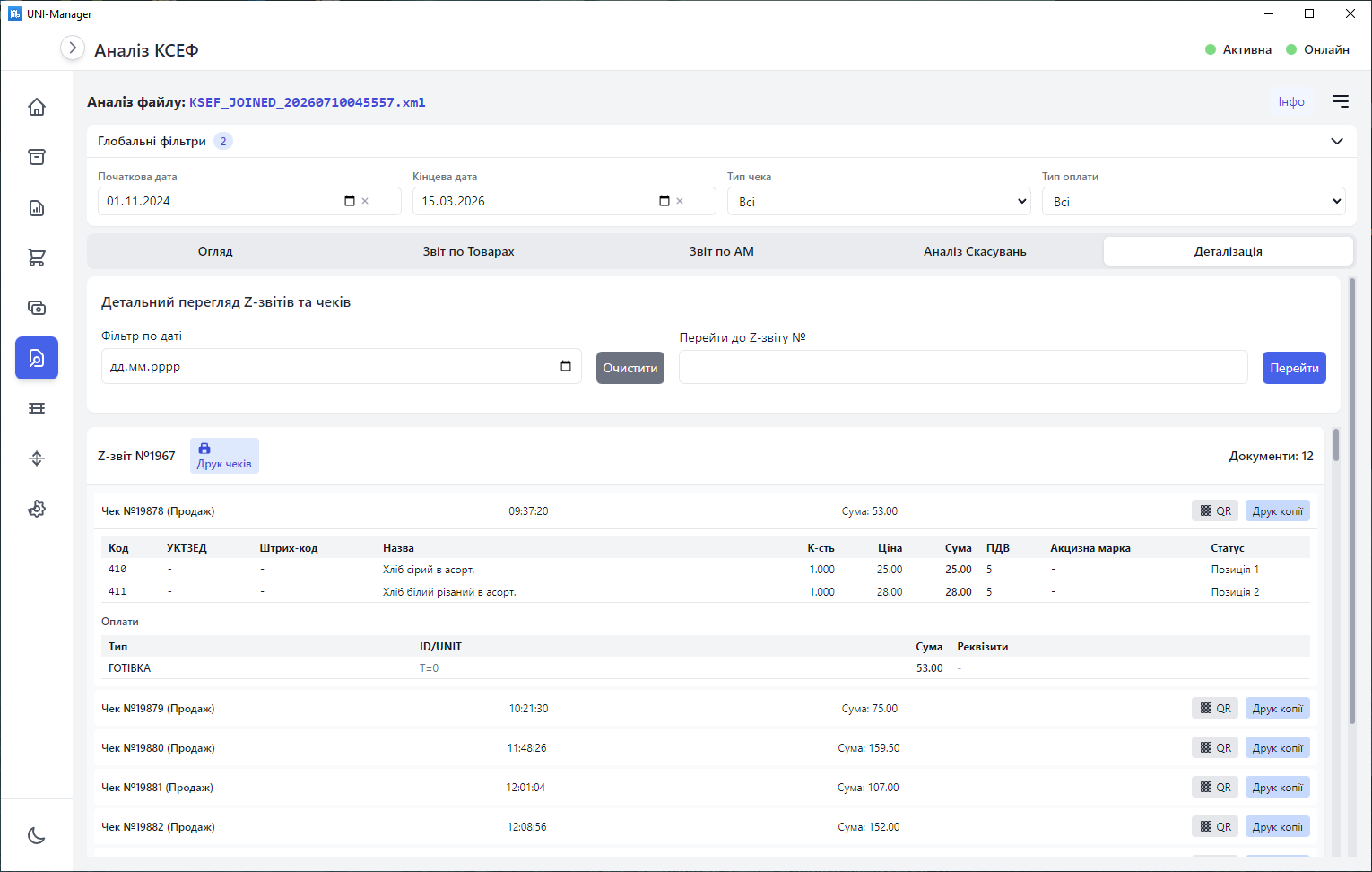Toggle dark mode moon icon
1372x872 pixels.
[x=37, y=835]
